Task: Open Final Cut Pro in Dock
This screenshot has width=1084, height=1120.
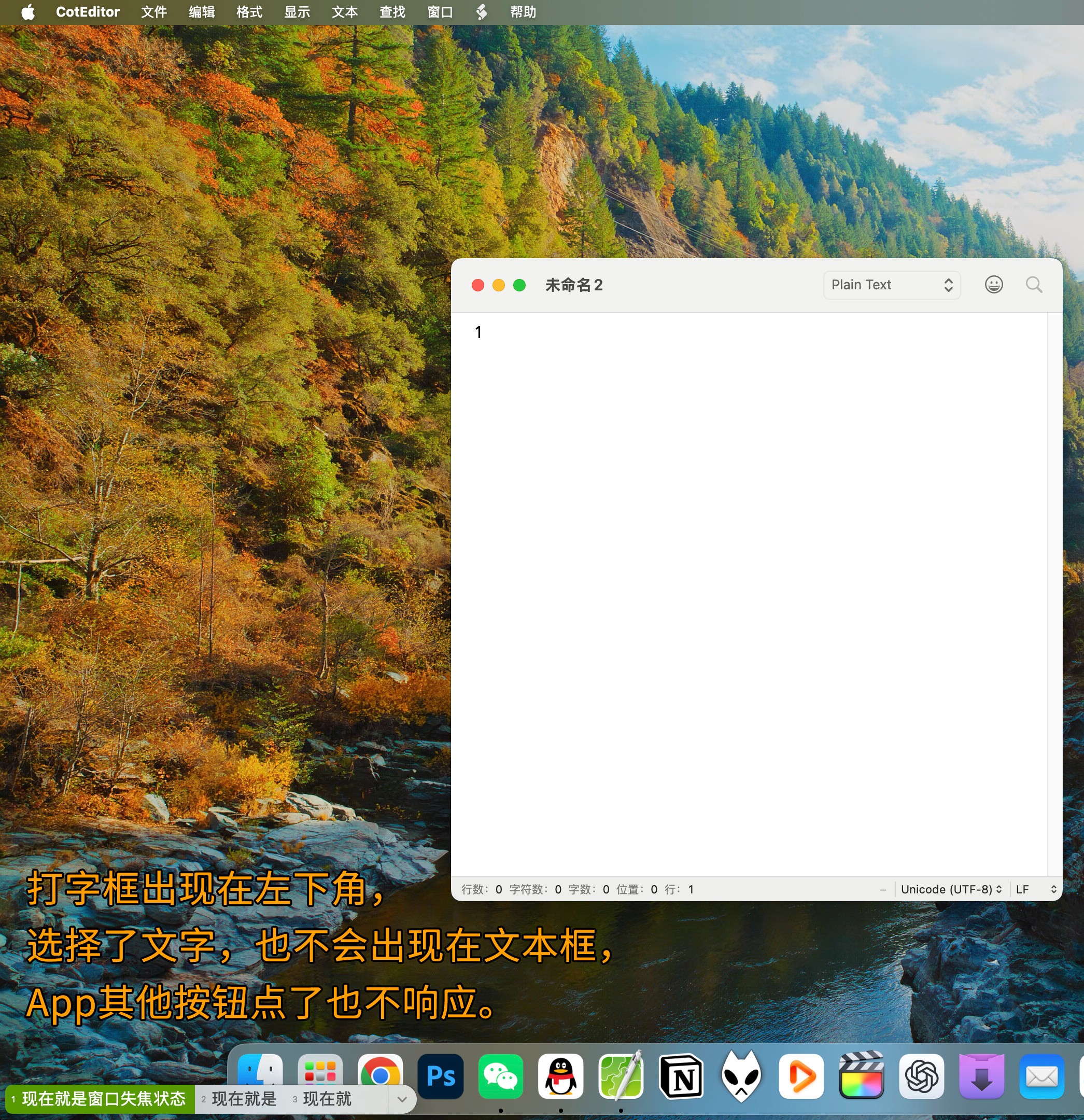Action: pos(861,1076)
